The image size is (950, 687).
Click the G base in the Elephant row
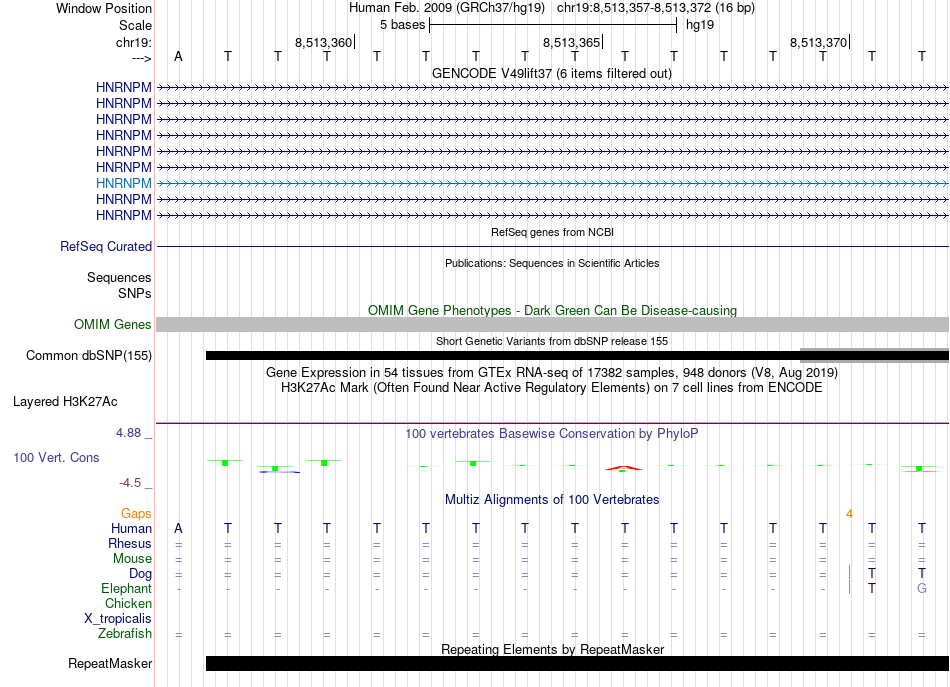click(x=922, y=588)
